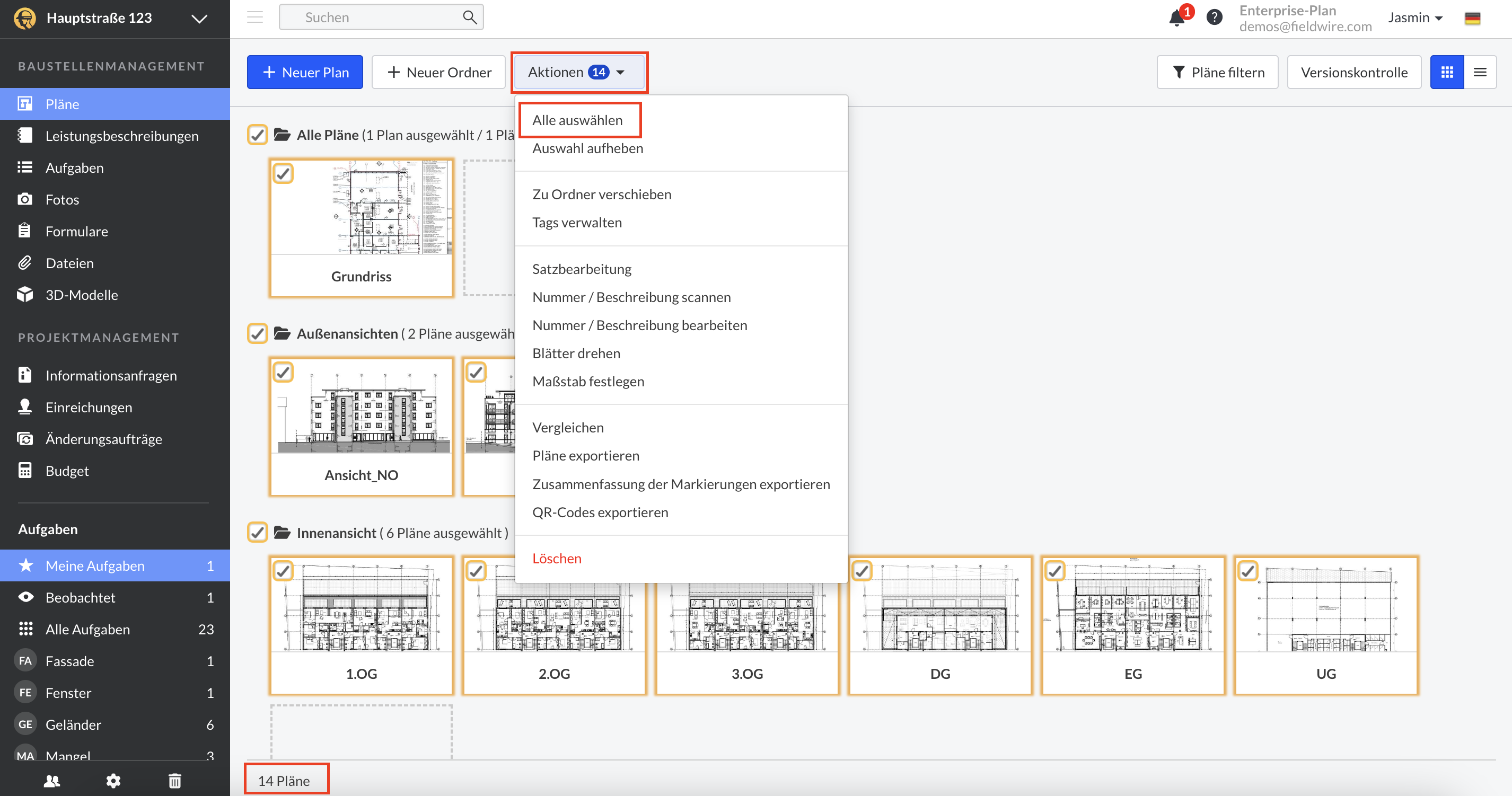Image resolution: width=1512 pixels, height=796 pixels.
Task: Collapse the Innenansicht folder
Action: pos(283,533)
